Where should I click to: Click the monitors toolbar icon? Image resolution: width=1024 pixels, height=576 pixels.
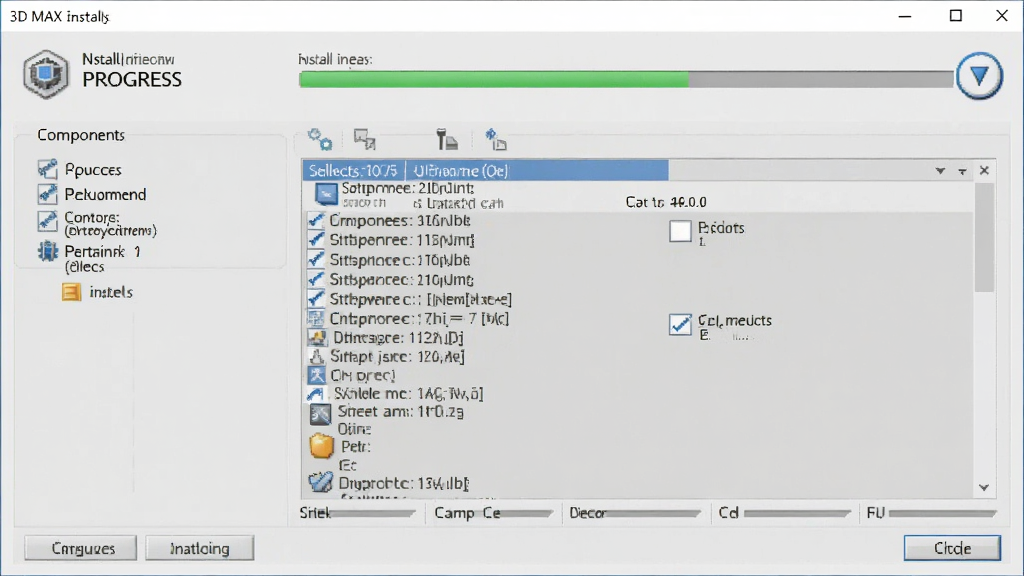364,139
